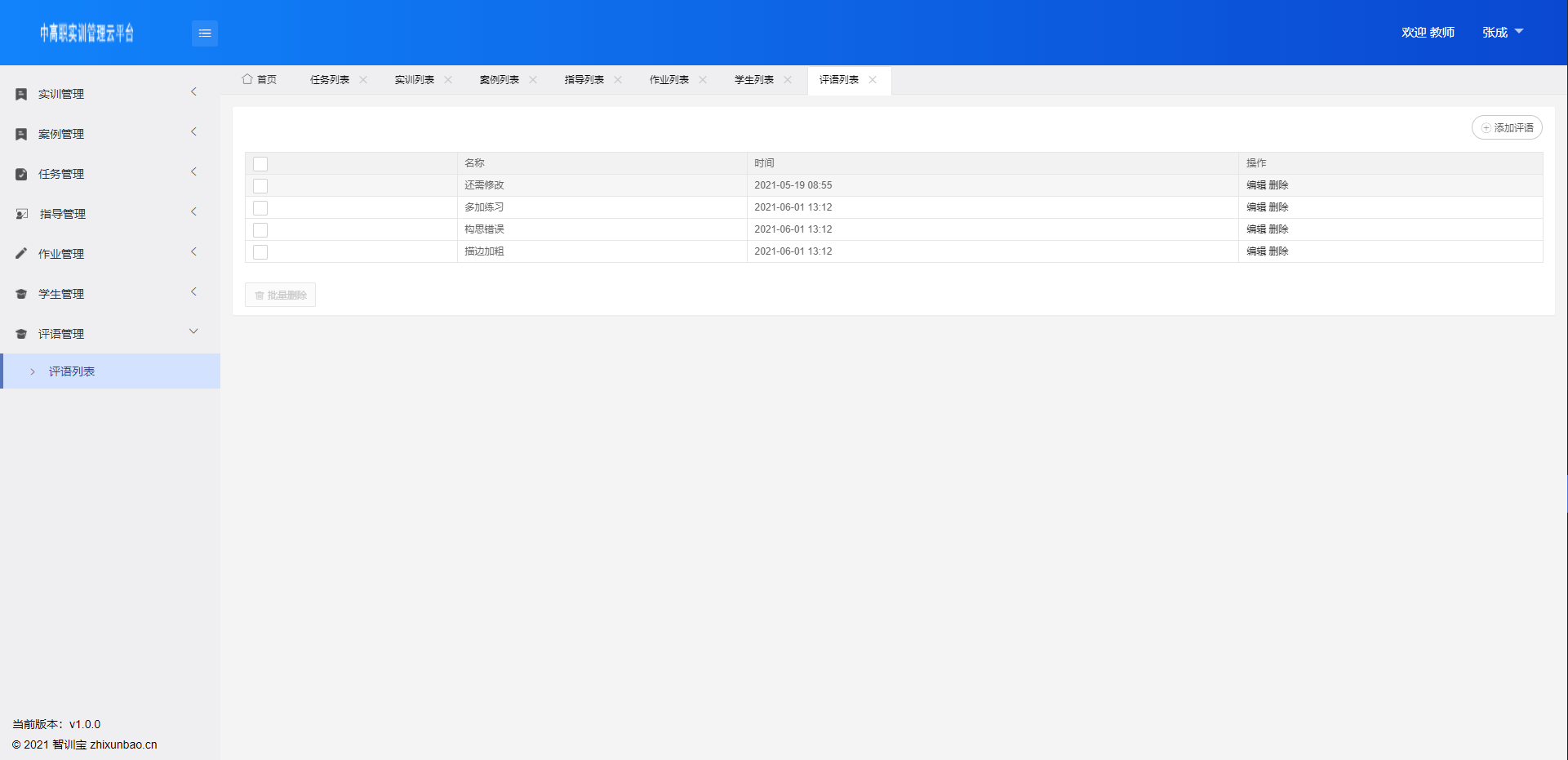Switch to the 学生列表 tab
1568x760 pixels.
(753, 80)
